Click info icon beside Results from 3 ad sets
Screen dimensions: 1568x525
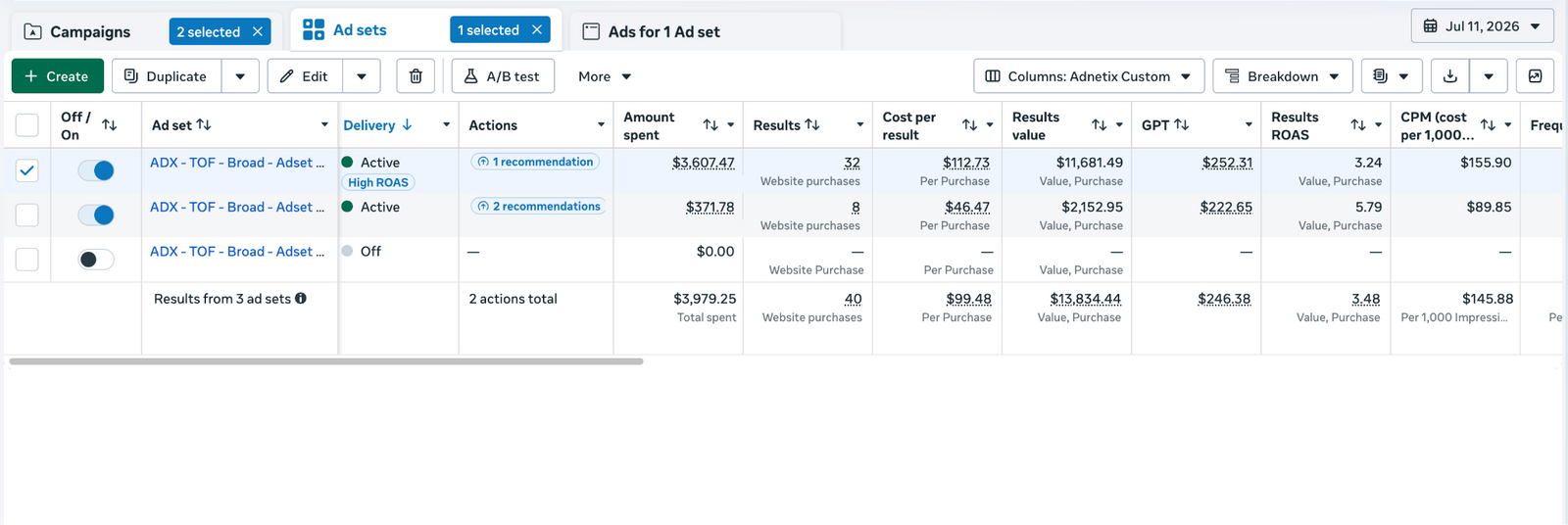(x=301, y=298)
